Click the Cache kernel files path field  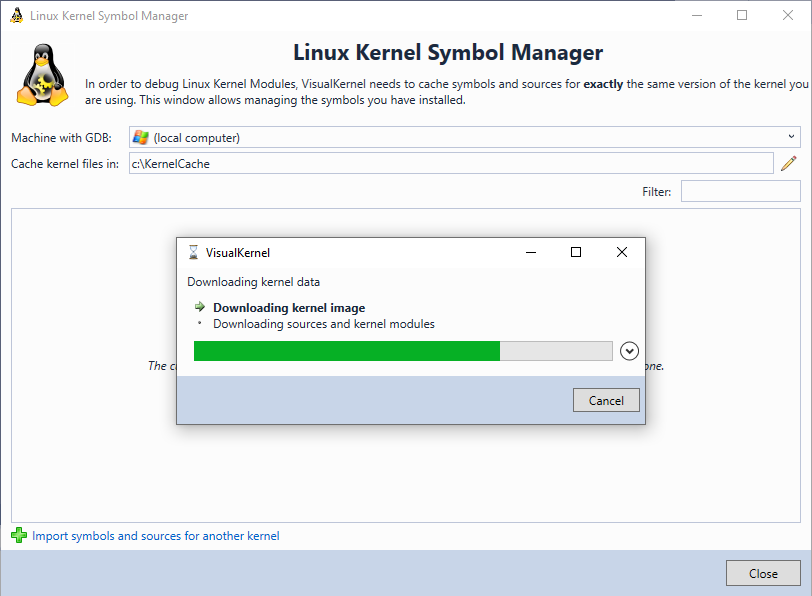[451, 164]
